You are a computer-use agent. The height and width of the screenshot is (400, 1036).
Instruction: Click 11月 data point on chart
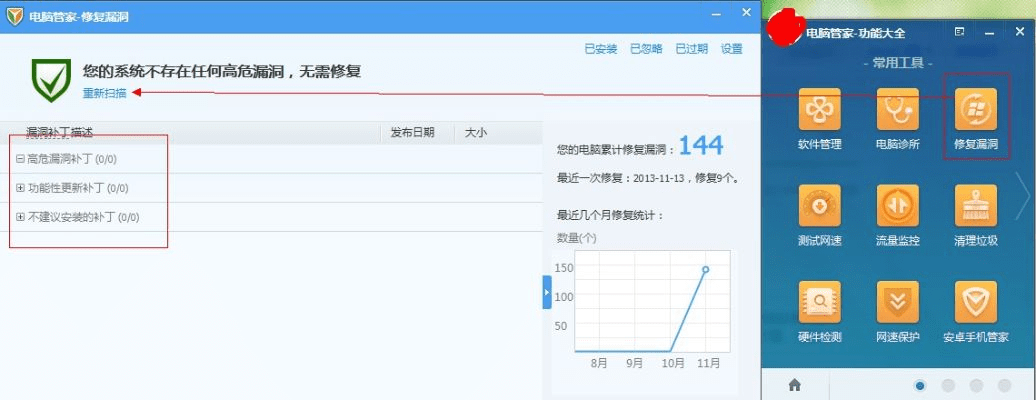[706, 270]
